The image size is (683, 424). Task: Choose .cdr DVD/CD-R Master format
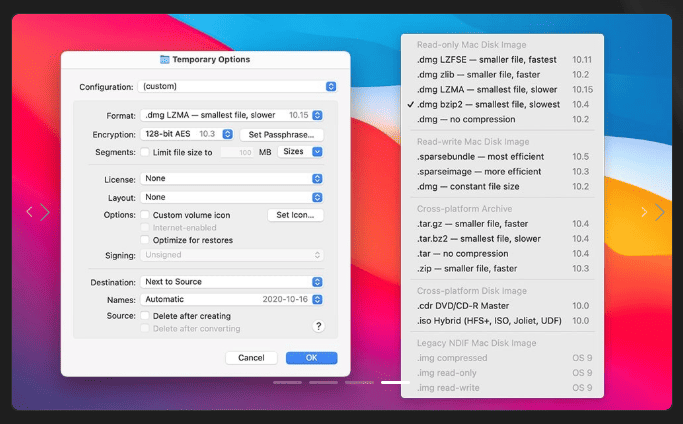(502, 305)
